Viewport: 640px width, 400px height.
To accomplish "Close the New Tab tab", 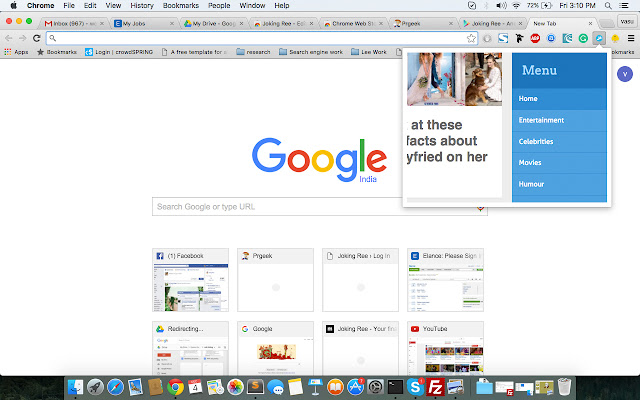I will point(590,24).
